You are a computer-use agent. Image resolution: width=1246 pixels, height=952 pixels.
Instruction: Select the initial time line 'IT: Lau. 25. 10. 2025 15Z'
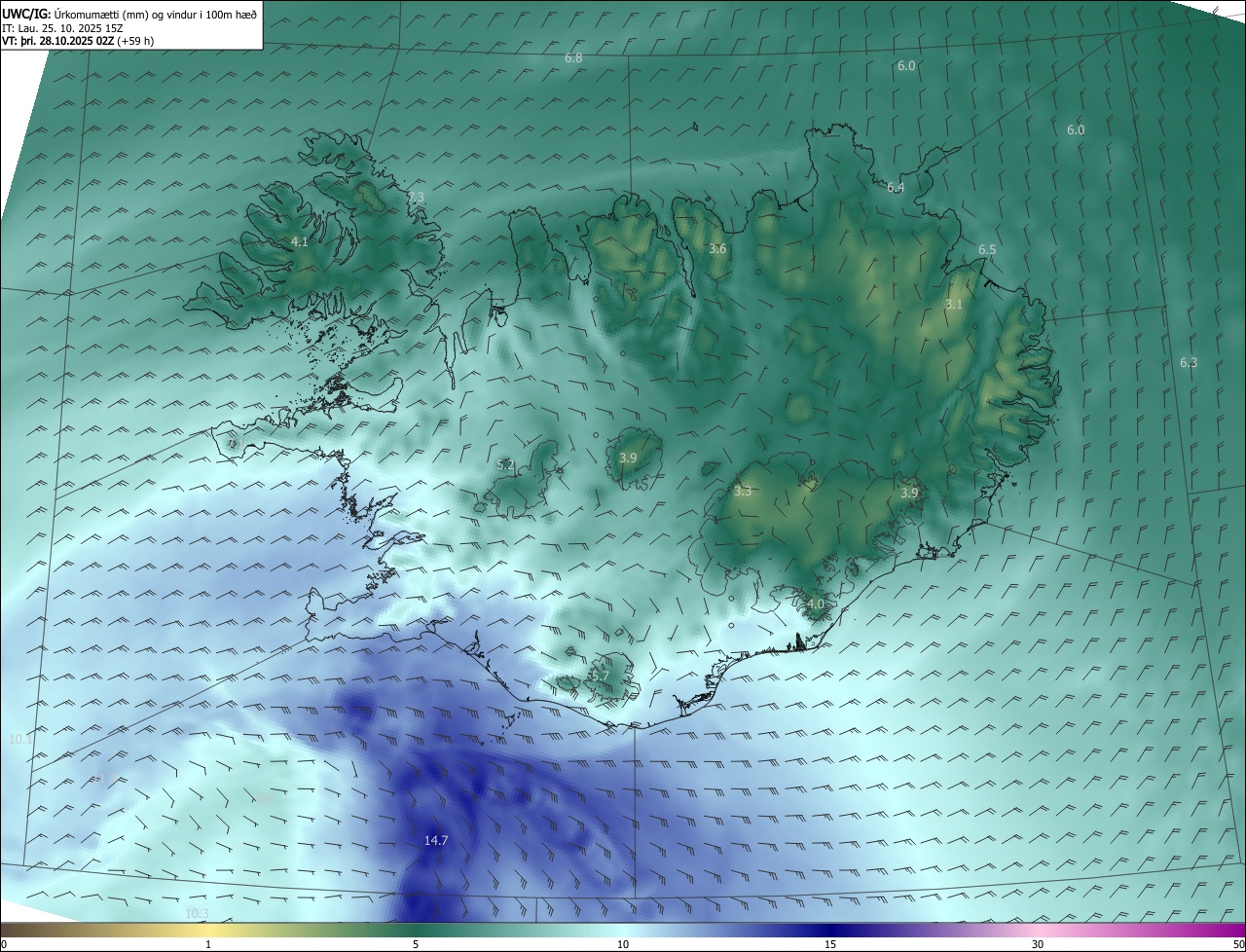62,27
